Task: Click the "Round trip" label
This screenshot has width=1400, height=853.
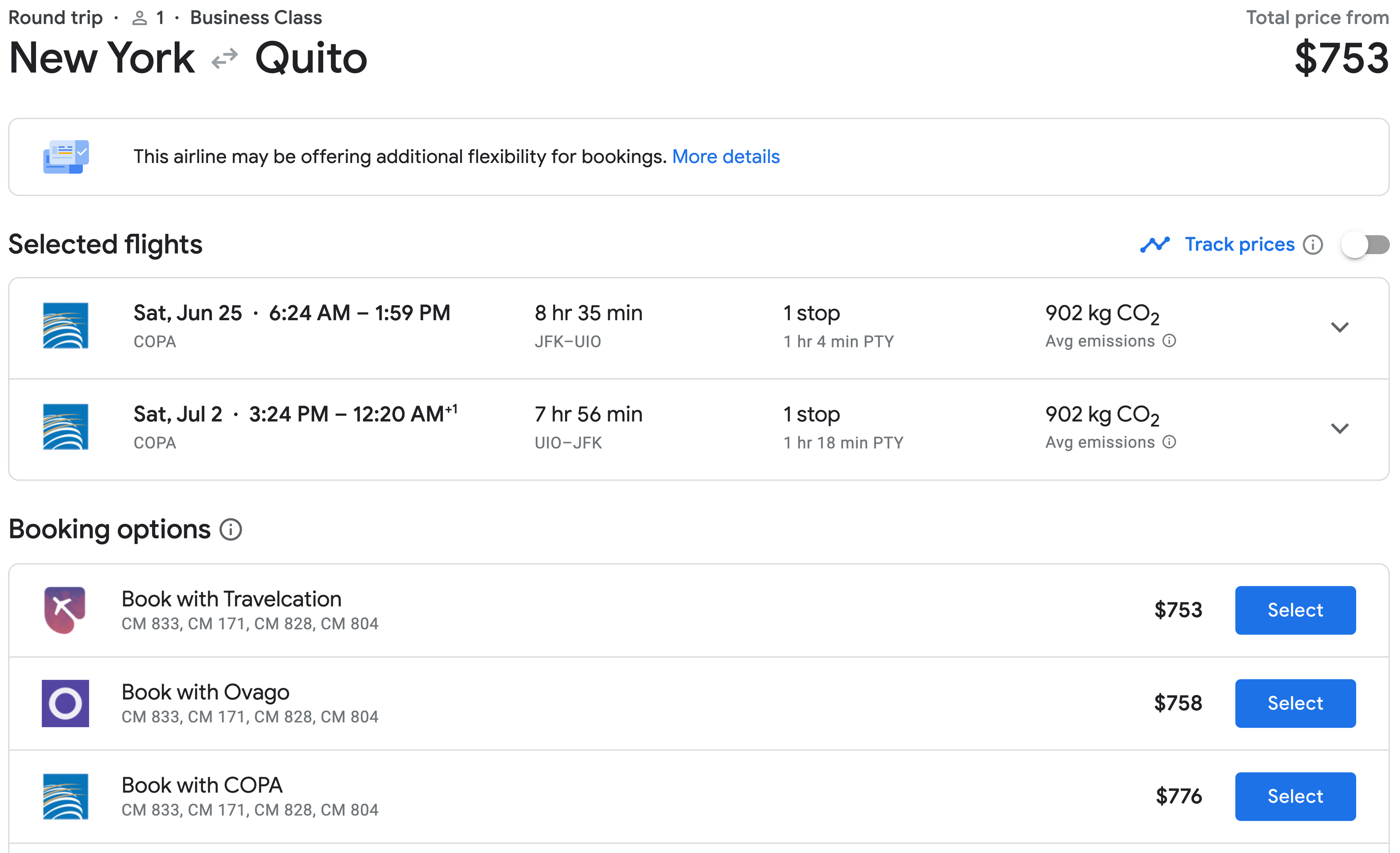Action: point(55,18)
